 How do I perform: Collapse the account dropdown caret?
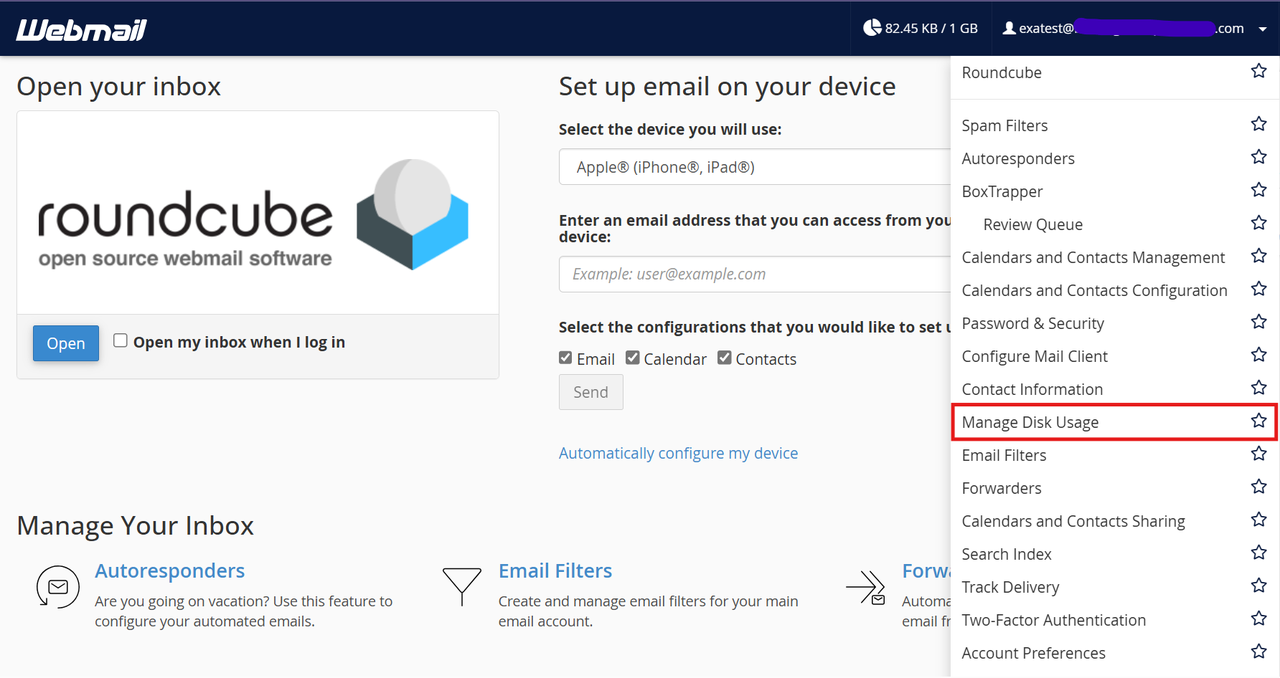[1265, 29]
